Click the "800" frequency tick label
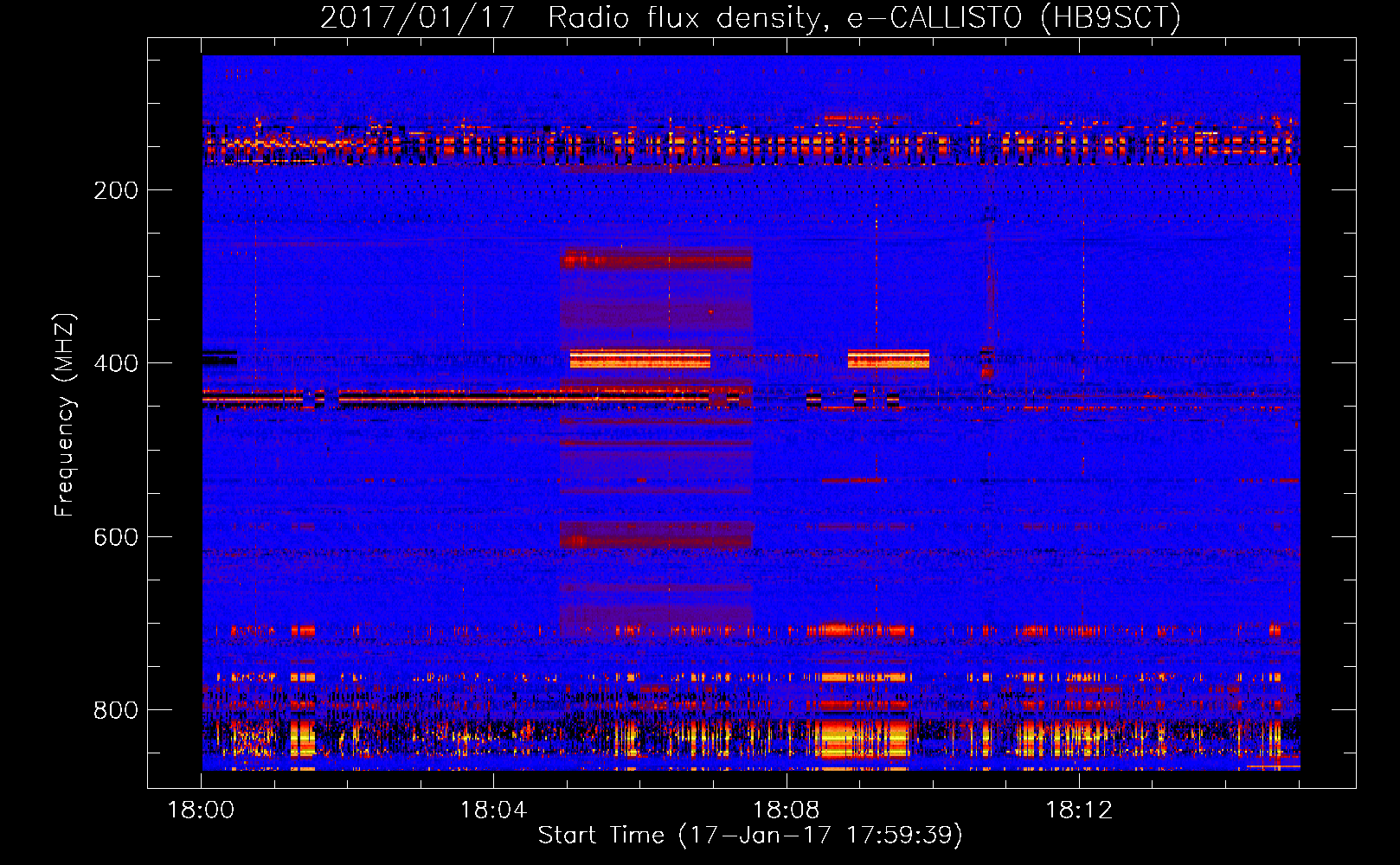Screen dimensions: 1400x865 pos(116,710)
